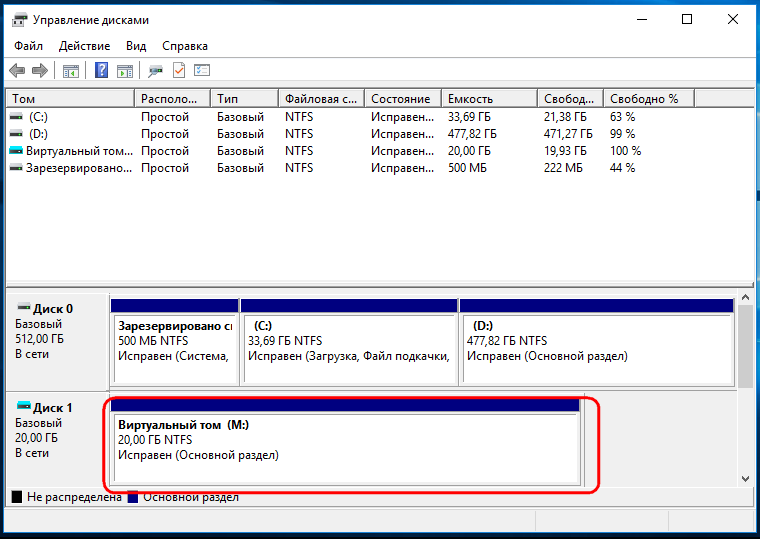Screen dimensions: 760x539
Task: Open the Справка menu
Action: (x=185, y=46)
